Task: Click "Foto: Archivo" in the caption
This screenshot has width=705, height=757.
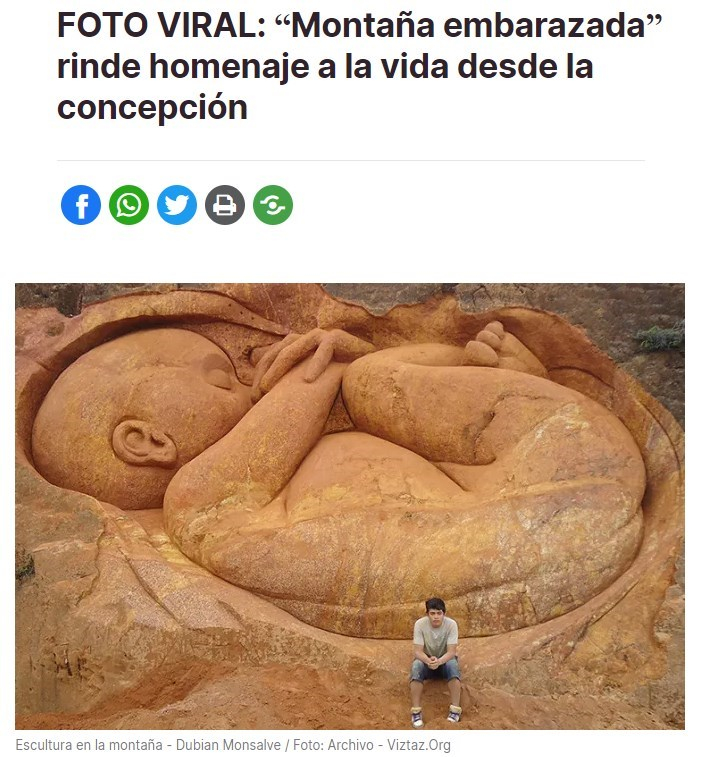Action: click(x=333, y=745)
